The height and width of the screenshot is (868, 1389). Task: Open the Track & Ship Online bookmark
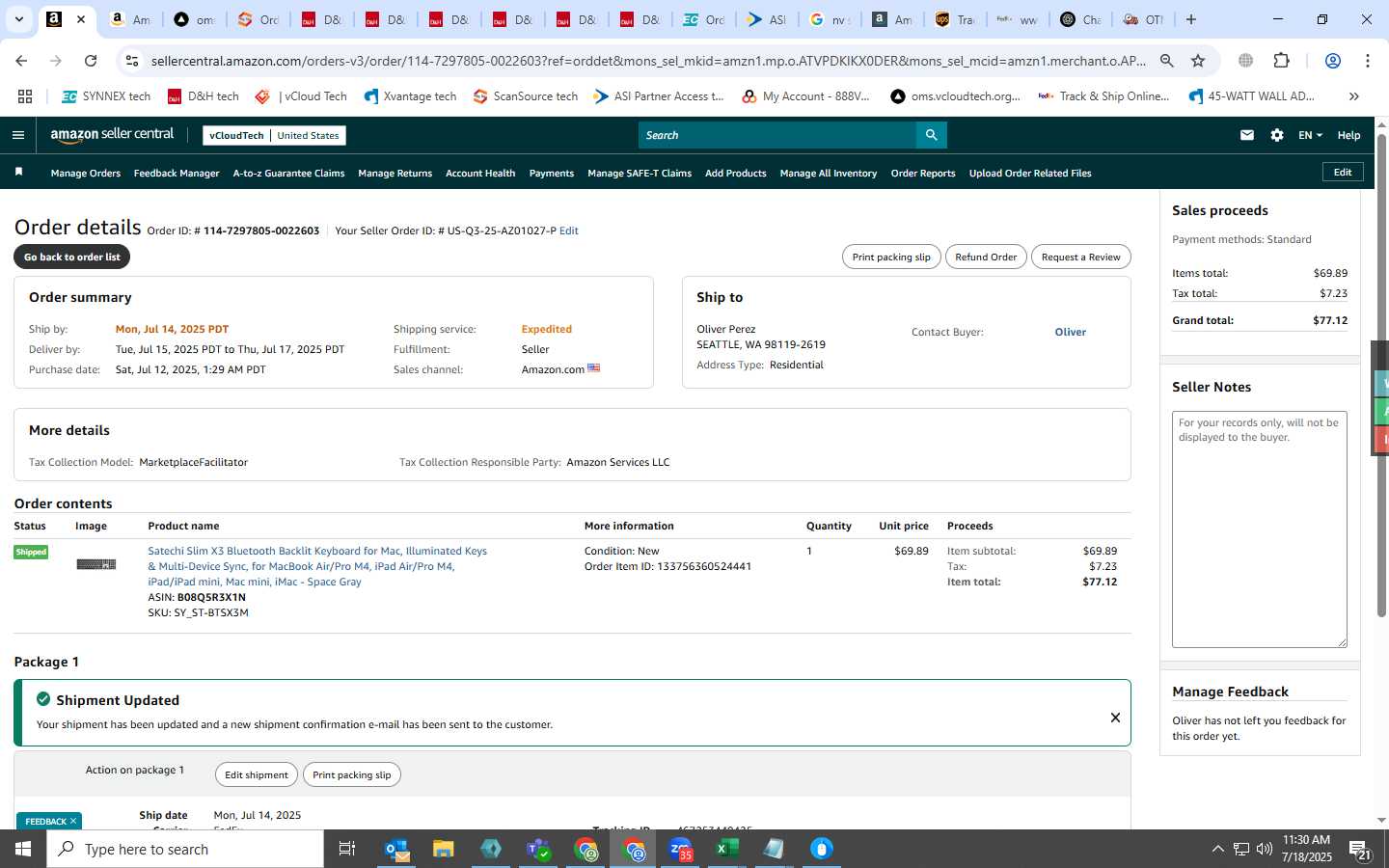[x=1103, y=96]
